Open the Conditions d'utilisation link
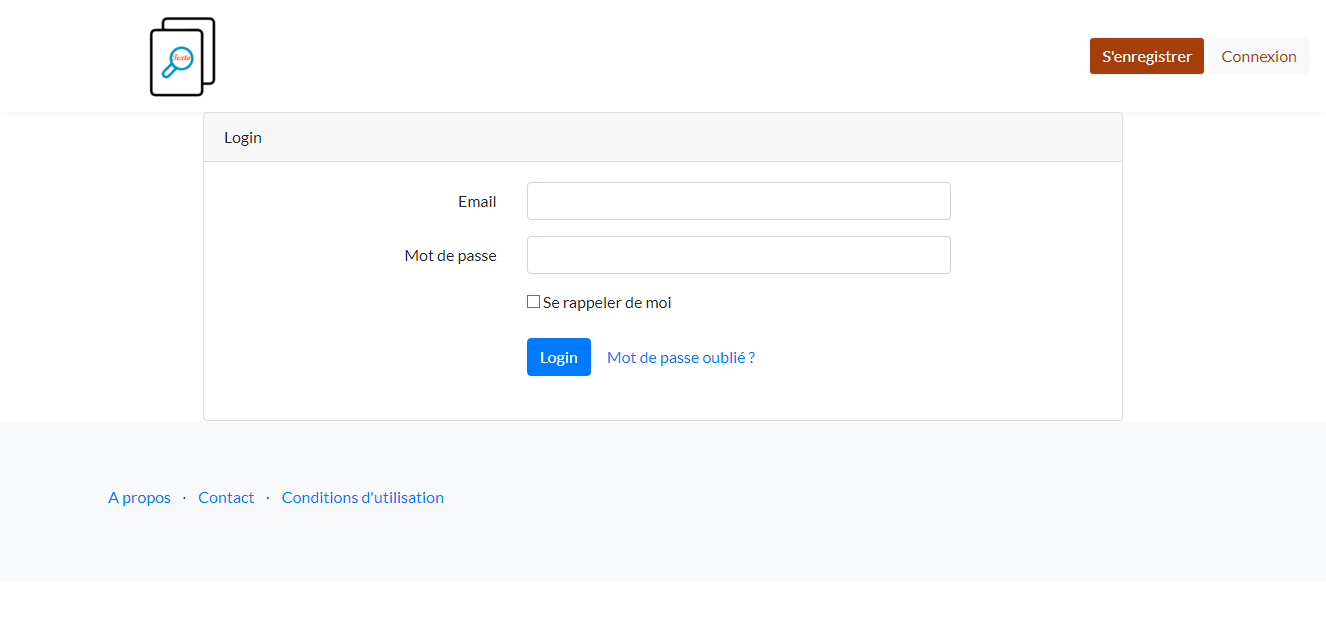Viewport: 1326px width, 627px height. 363,497
